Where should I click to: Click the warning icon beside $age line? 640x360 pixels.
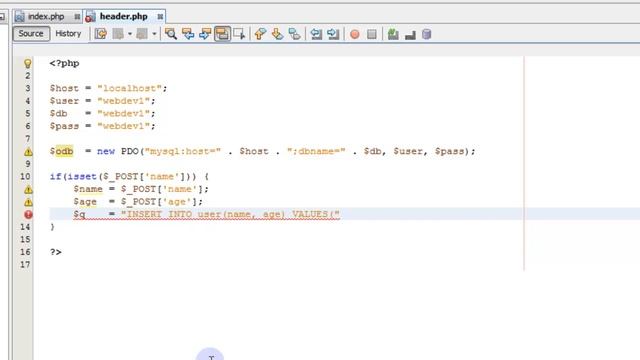[x=28, y=202]
